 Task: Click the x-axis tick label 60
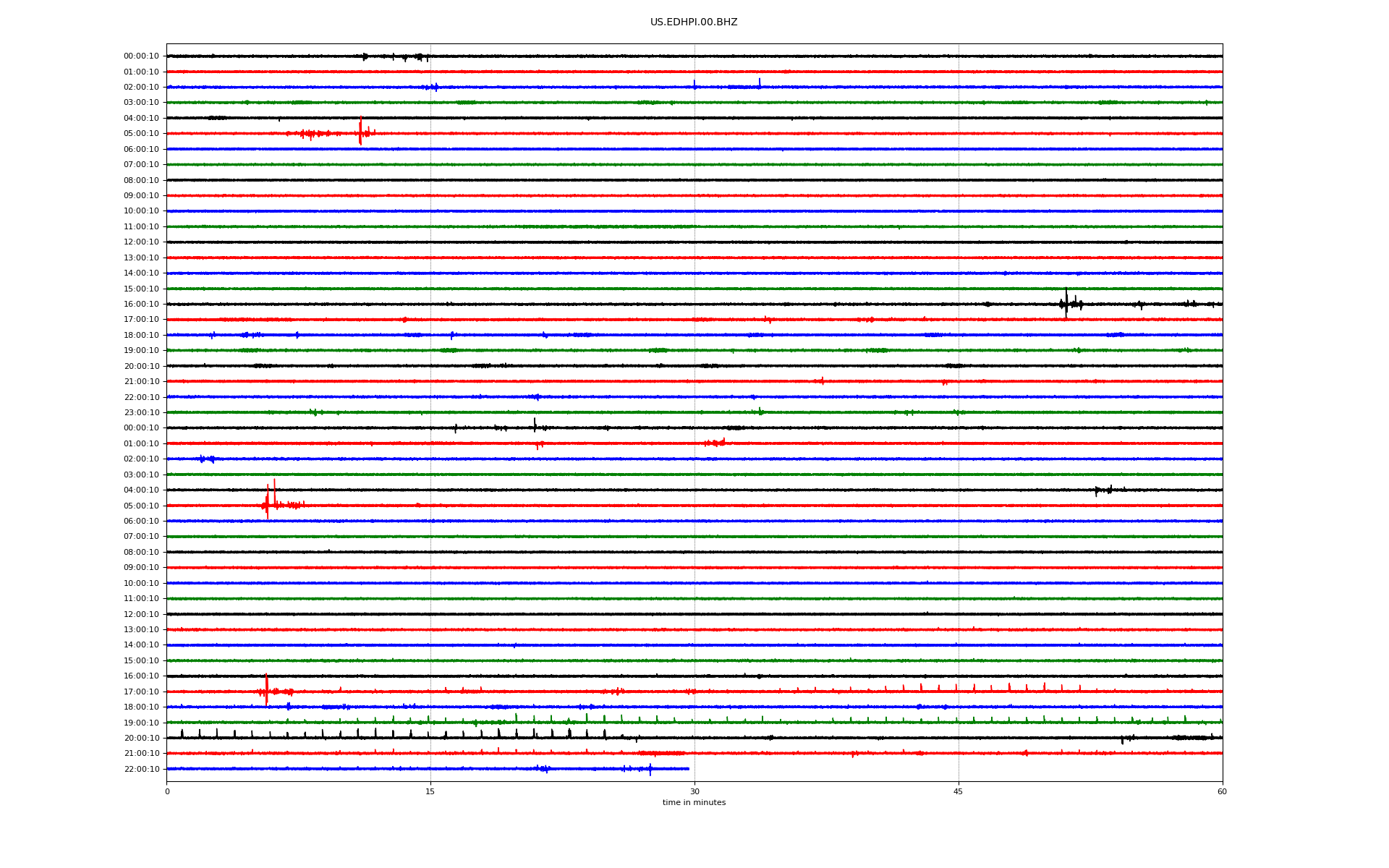click(1221, 791)
